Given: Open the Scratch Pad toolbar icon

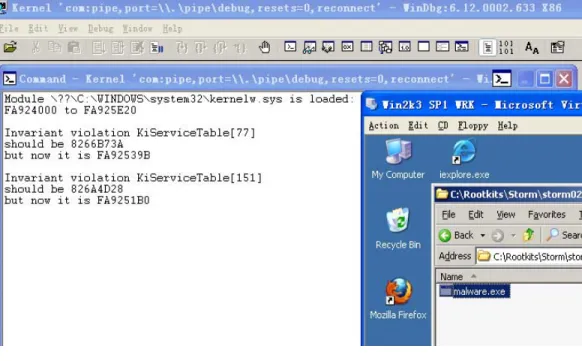Looking at the screenshot, I should pos(424,47).
